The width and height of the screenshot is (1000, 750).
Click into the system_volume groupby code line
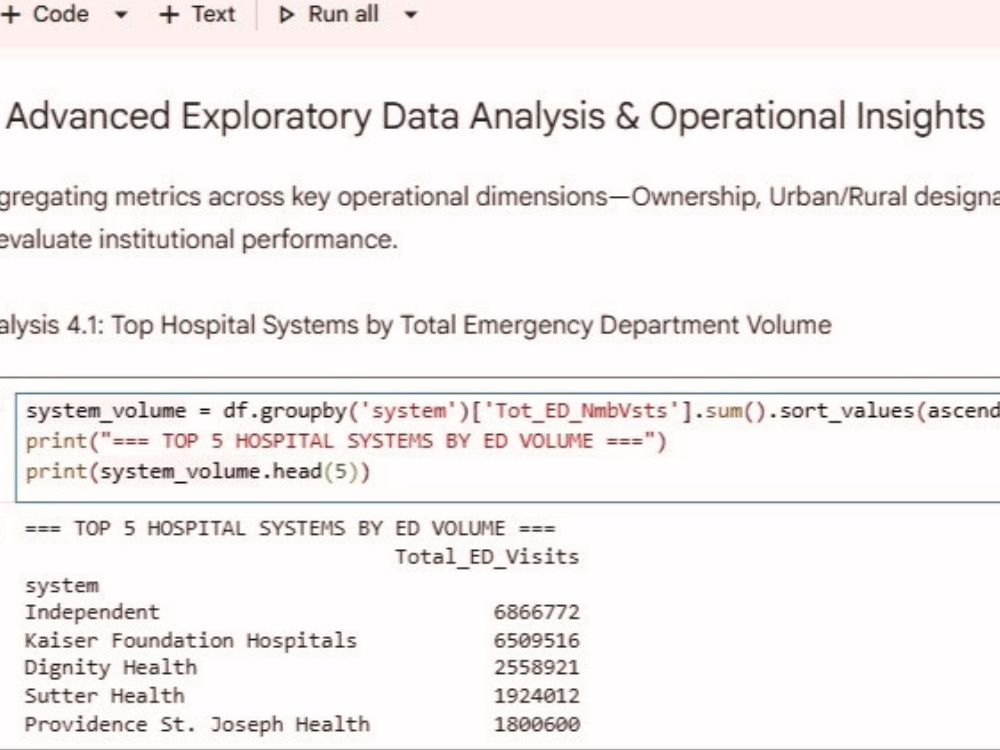[x=513, y=411]
